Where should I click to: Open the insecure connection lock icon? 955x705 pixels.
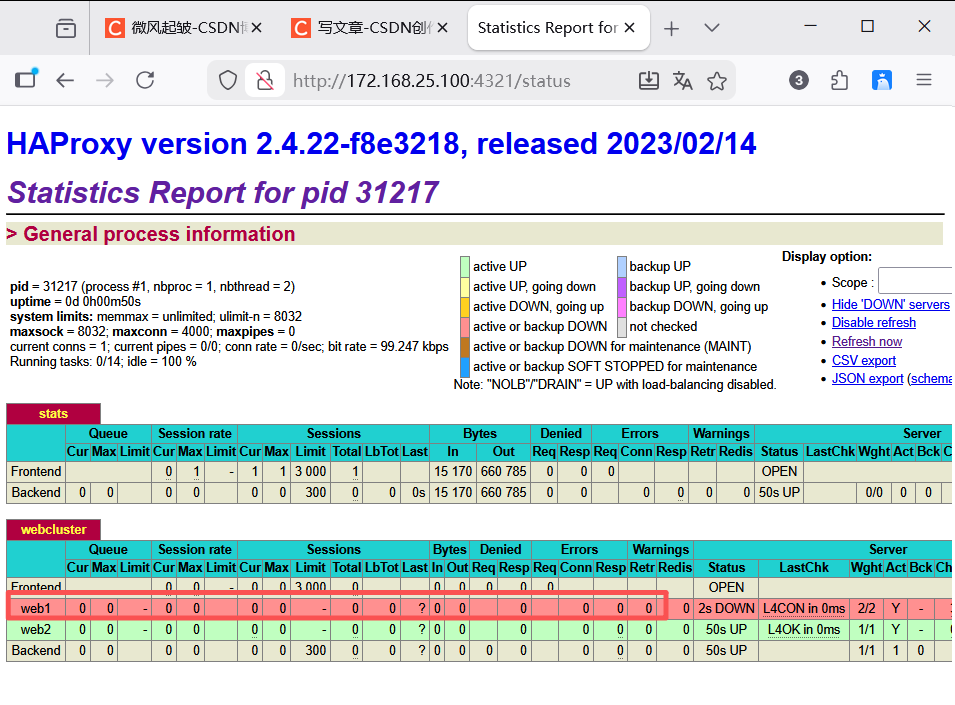click(x=265, y=80)
